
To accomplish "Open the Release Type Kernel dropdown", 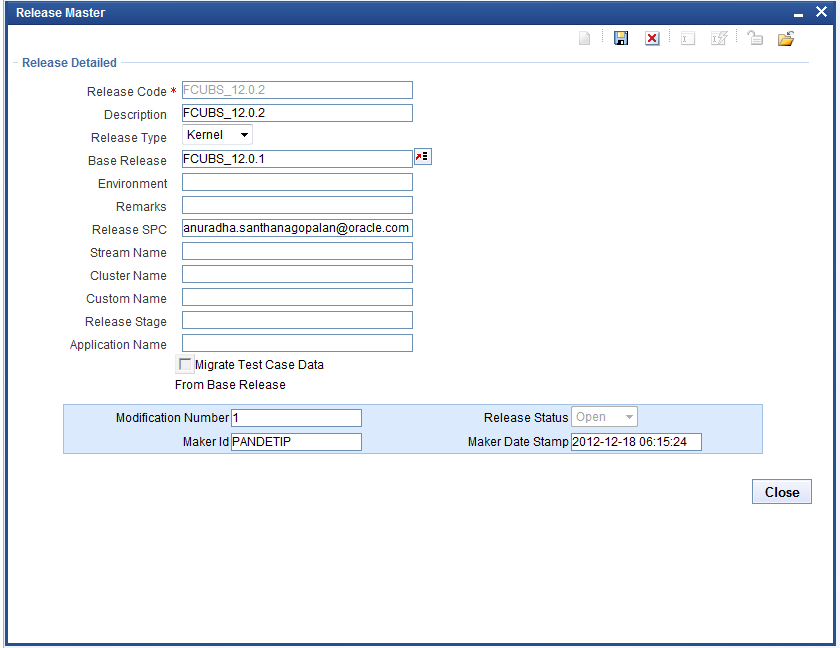I will click(x=217, y=135).
